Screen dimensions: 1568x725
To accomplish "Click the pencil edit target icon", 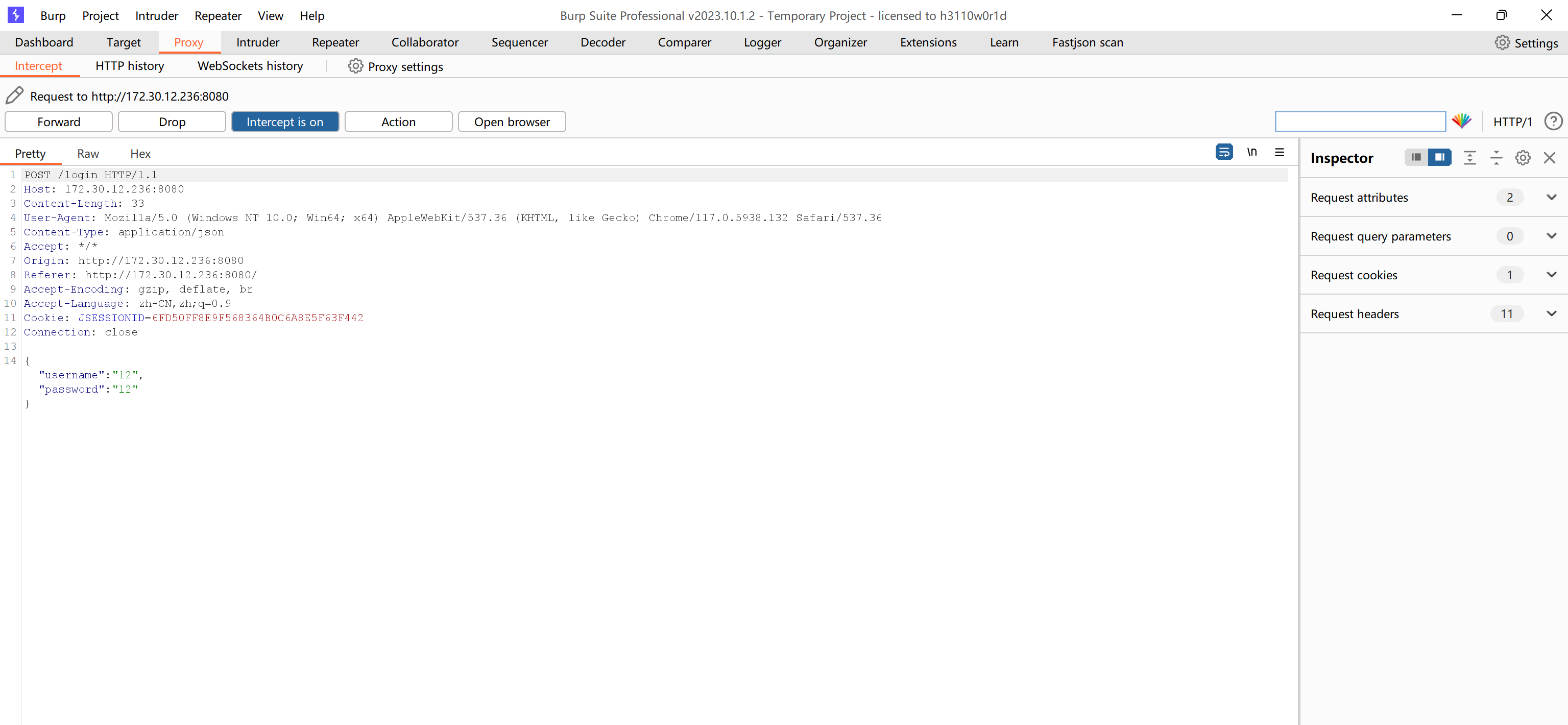I will pyautogui.click(x=15, y=95).
